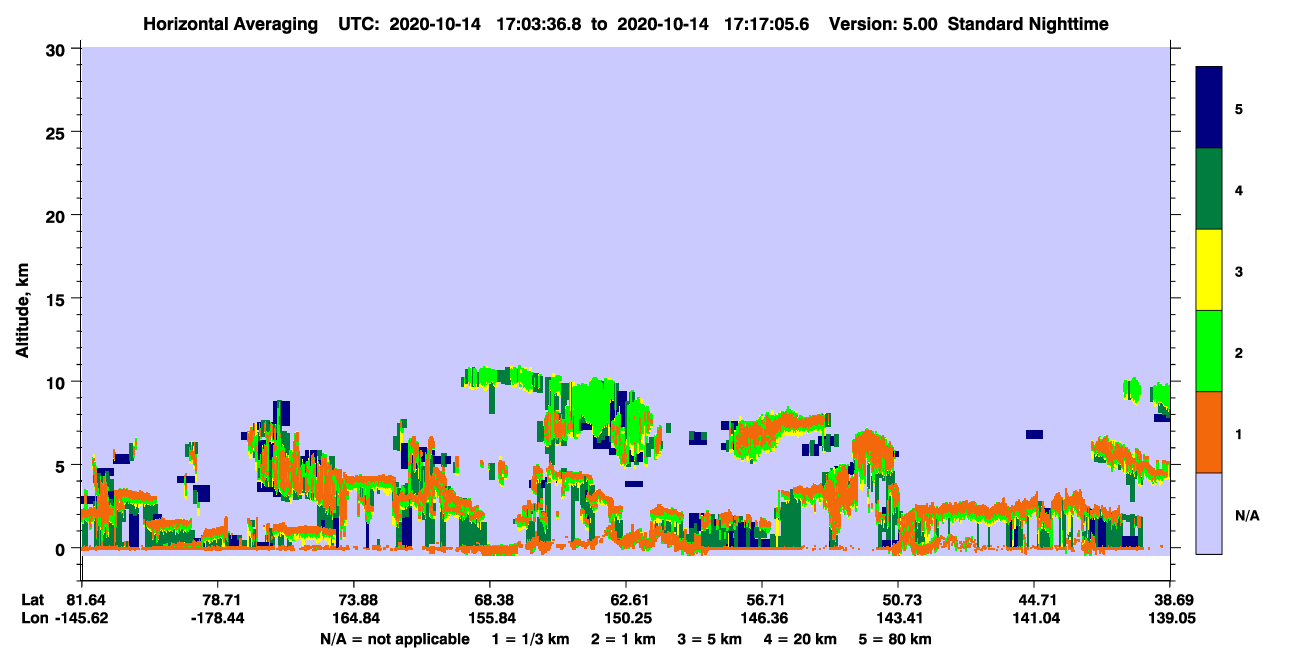Click legend text 'N/A = not applicable'
Image resolution: width=1300 pixels, height=667 pixels.
(394, 639)
